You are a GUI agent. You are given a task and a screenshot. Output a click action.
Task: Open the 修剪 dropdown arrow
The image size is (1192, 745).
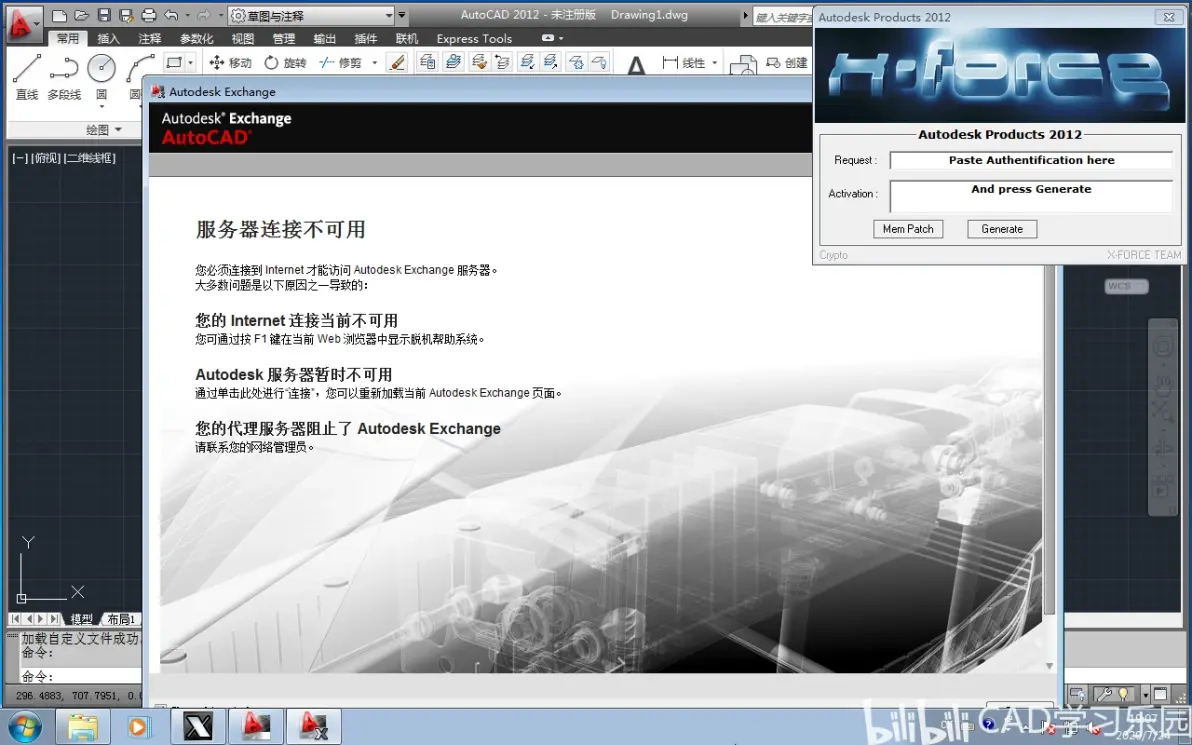click(374, 62)
